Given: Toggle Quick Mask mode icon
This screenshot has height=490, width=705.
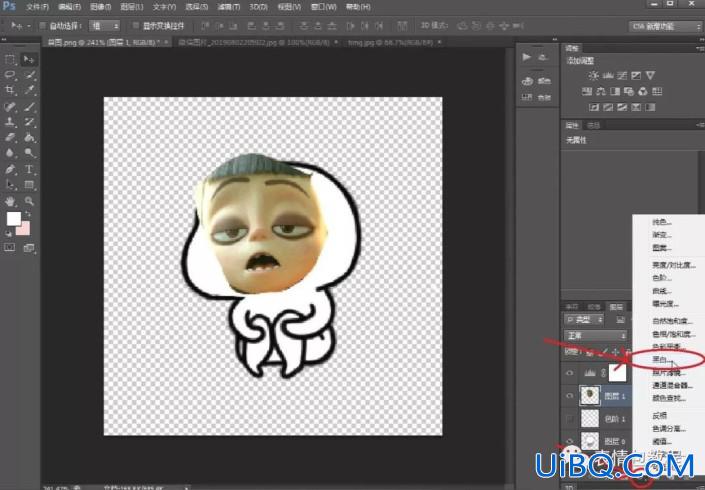Looking at the screenshot, I should click(x=9, y=248).
